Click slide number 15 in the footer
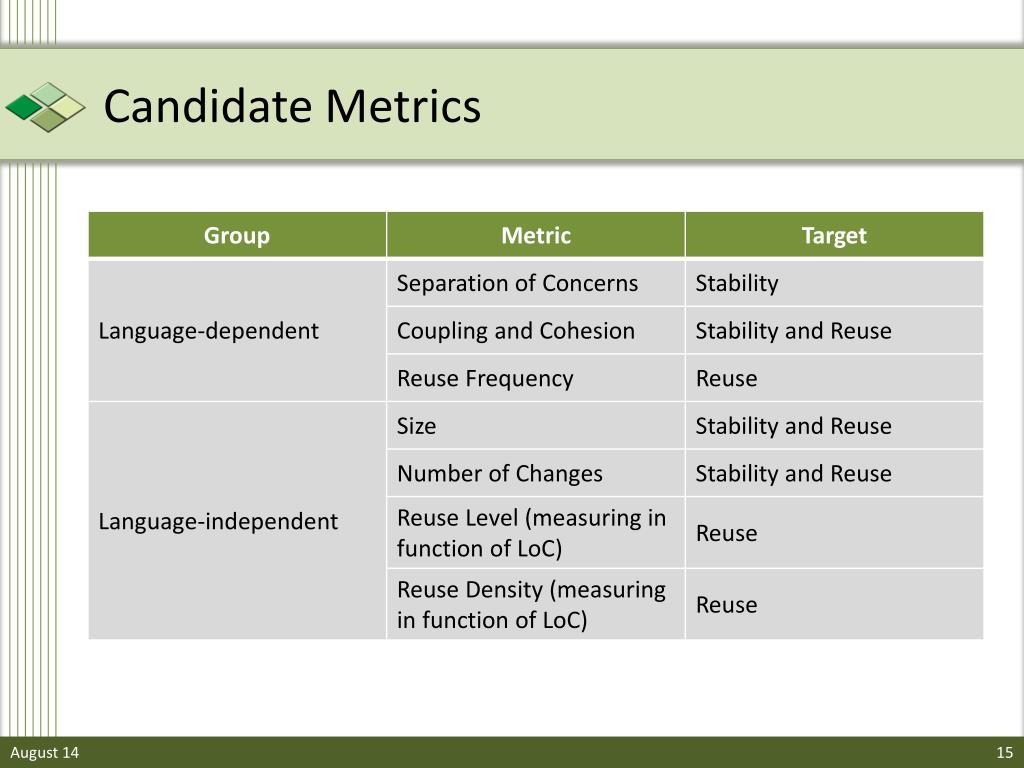Image resolution: width=1024 pixels, height=768 pixels. tap(1004, 752)
